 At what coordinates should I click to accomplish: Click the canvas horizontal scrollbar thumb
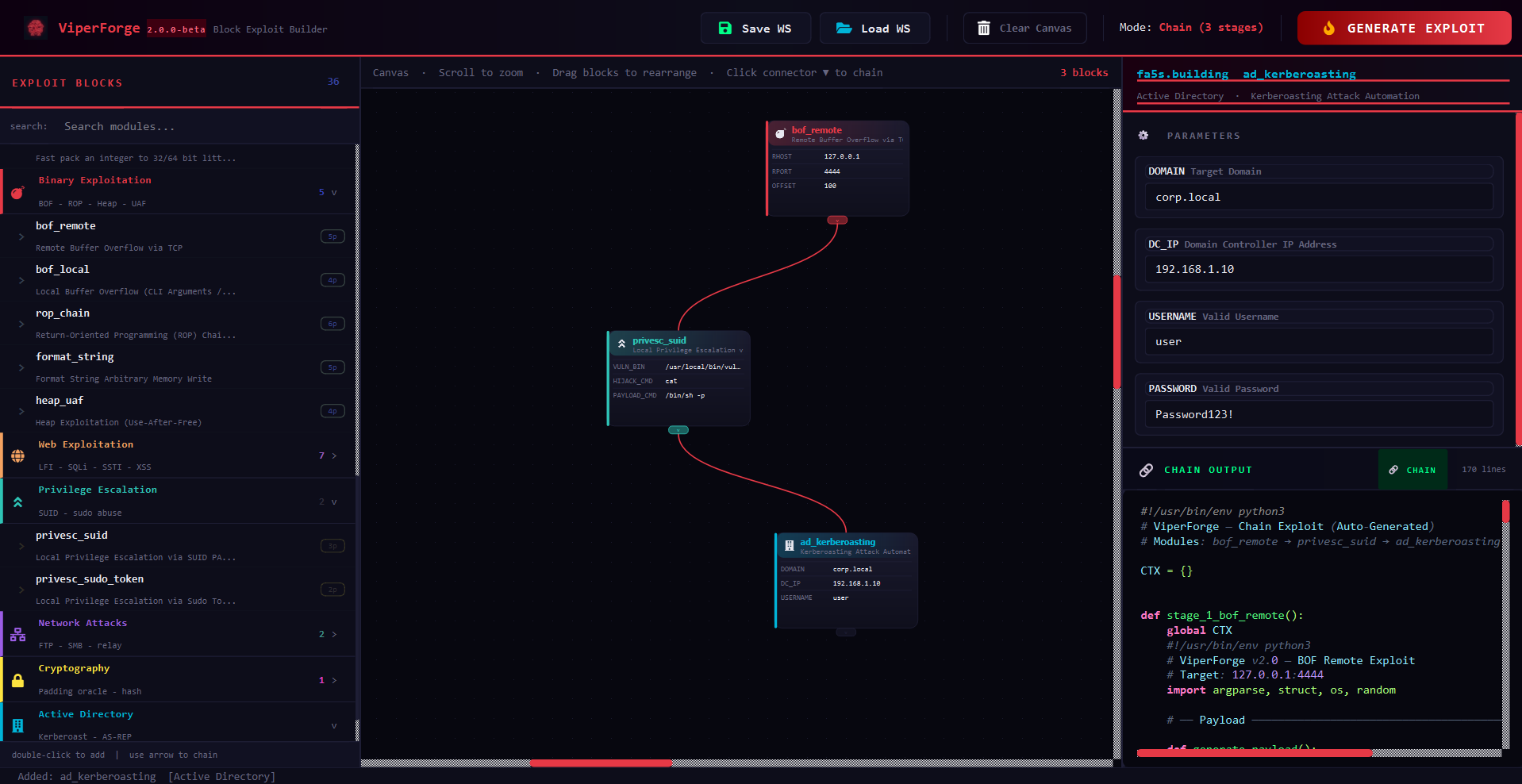(600, 763)
